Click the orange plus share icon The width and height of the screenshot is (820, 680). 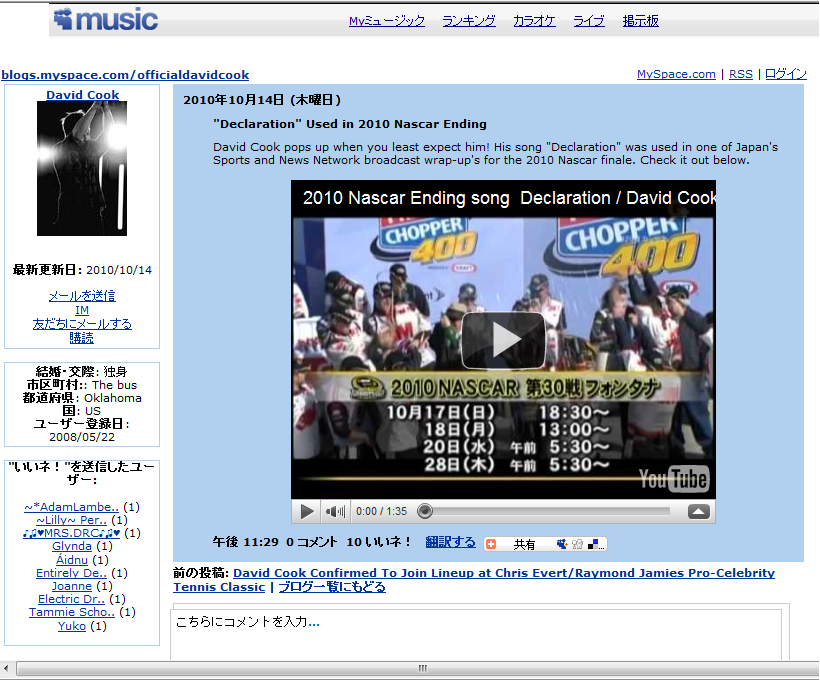point(491,544)
